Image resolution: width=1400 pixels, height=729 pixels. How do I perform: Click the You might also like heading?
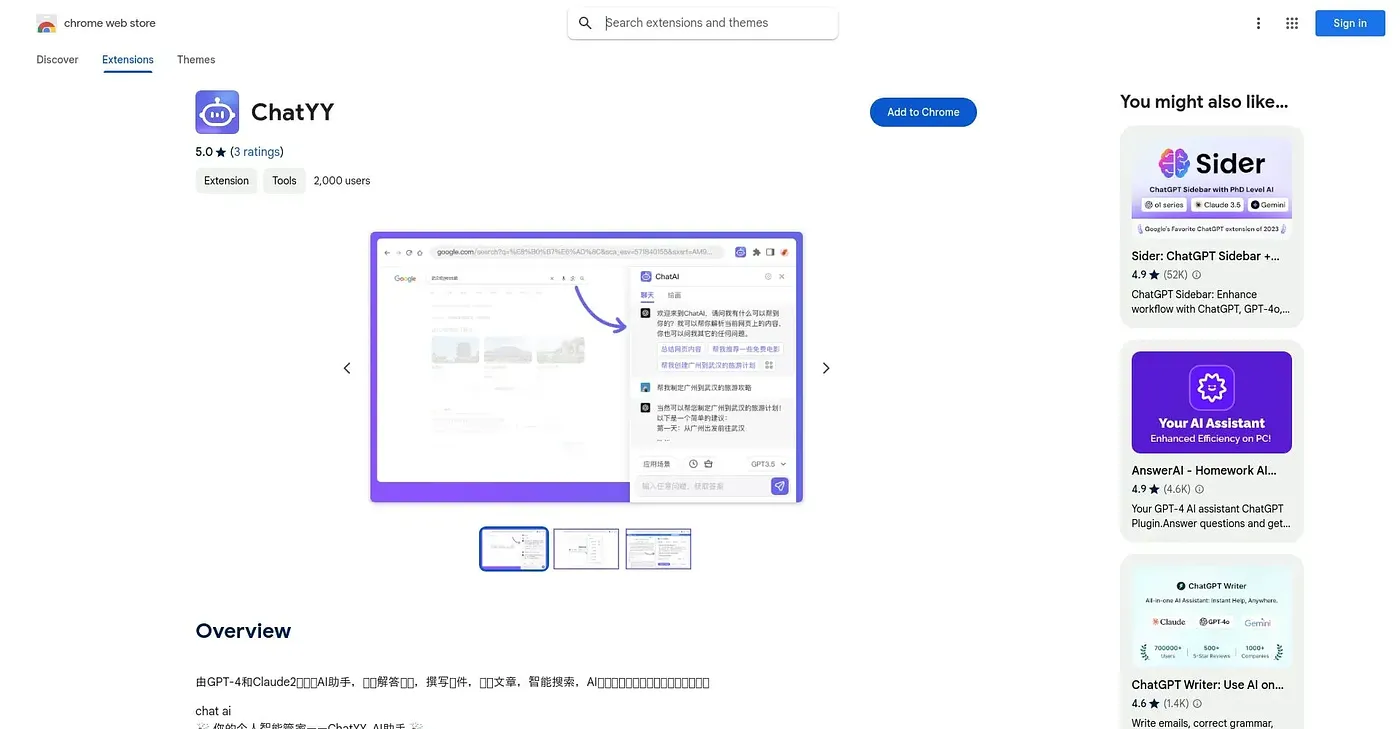1204,101
